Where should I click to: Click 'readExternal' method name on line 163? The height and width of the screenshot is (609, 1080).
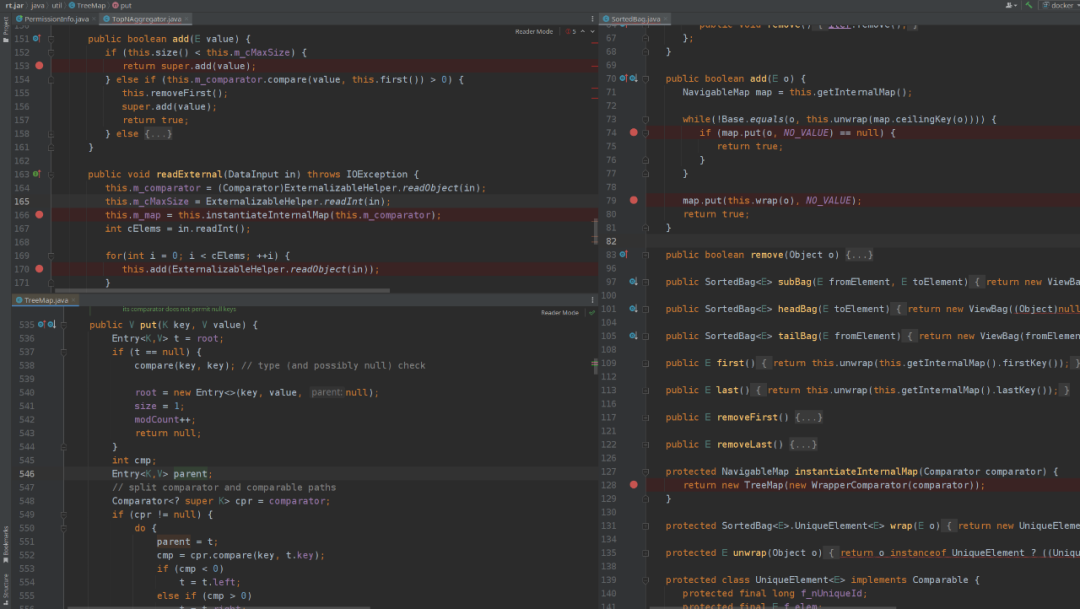(x=189, y=174)
